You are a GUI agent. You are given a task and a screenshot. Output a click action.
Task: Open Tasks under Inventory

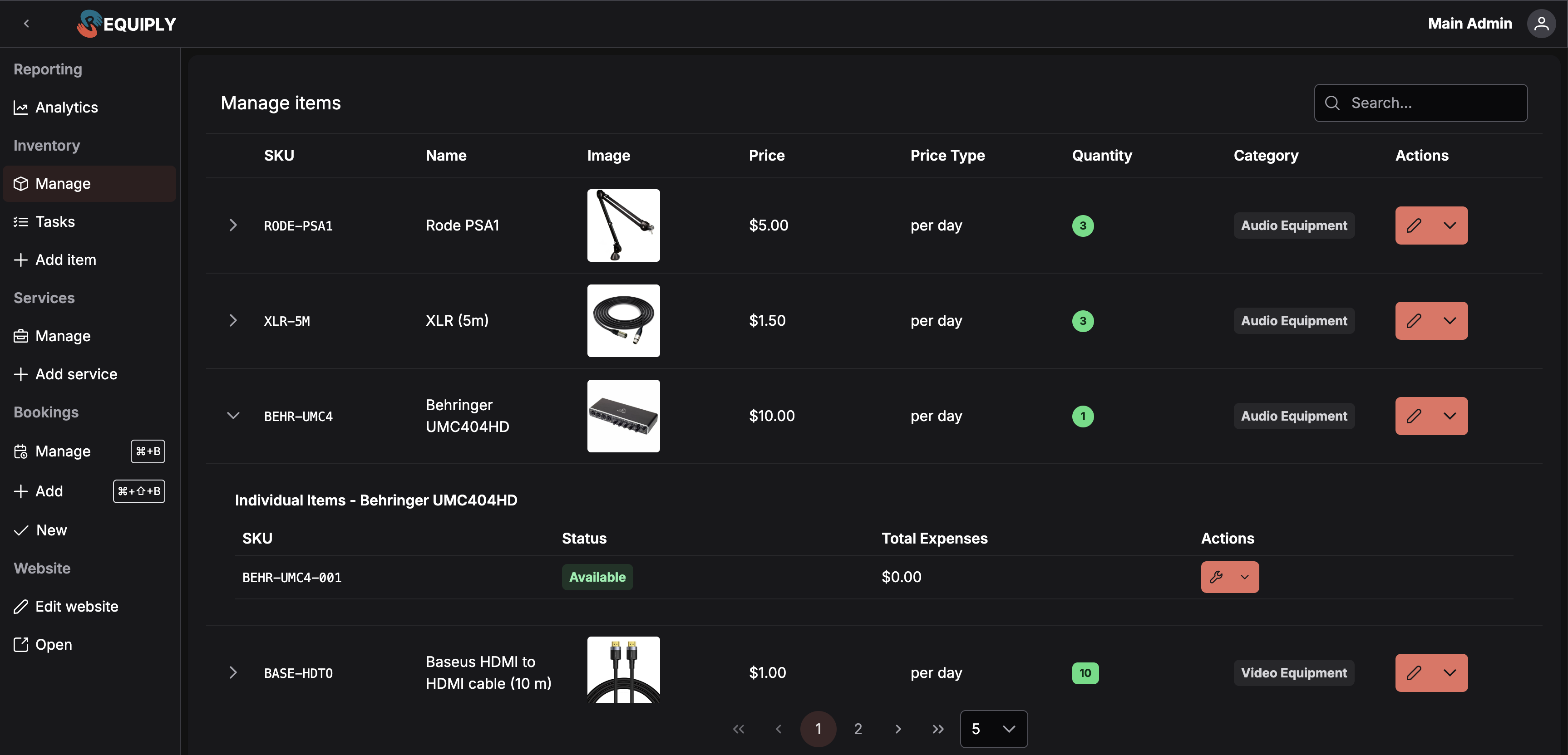[x=55, y=222]
